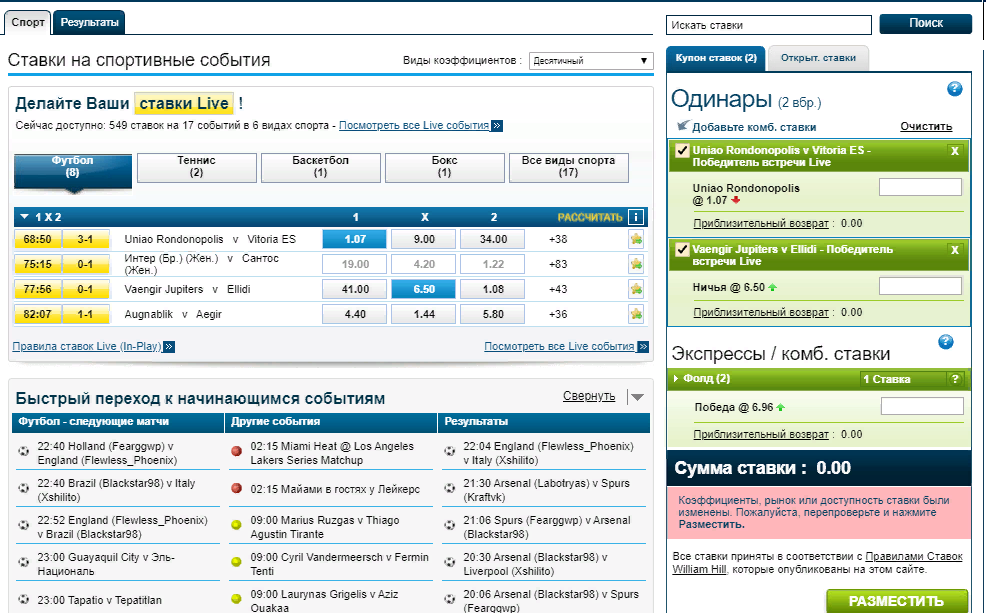
Task: Collapse quick events with Свернуть arrow
Action: [x=637, y=397]
